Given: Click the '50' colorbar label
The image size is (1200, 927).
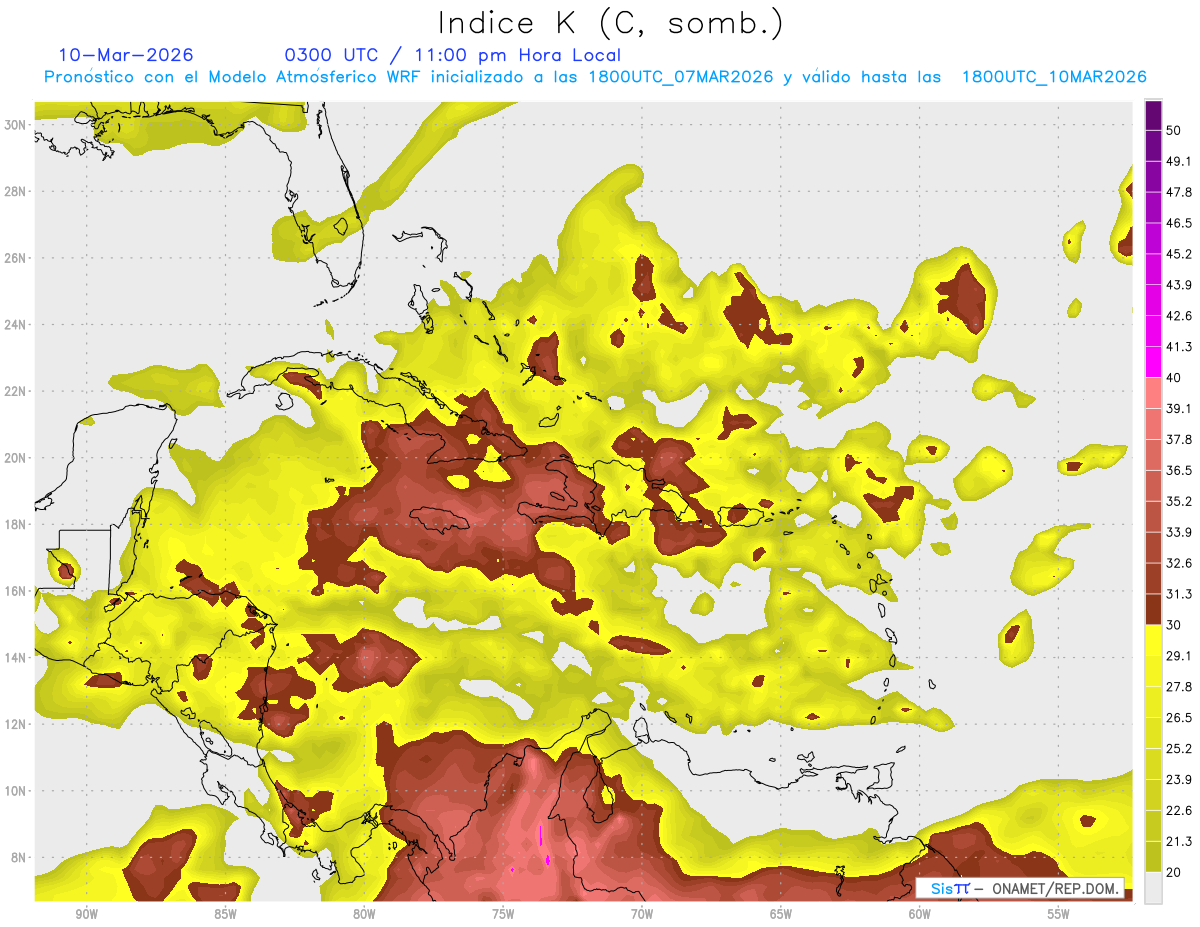Looking at the screenshot, I should 1175,130.
